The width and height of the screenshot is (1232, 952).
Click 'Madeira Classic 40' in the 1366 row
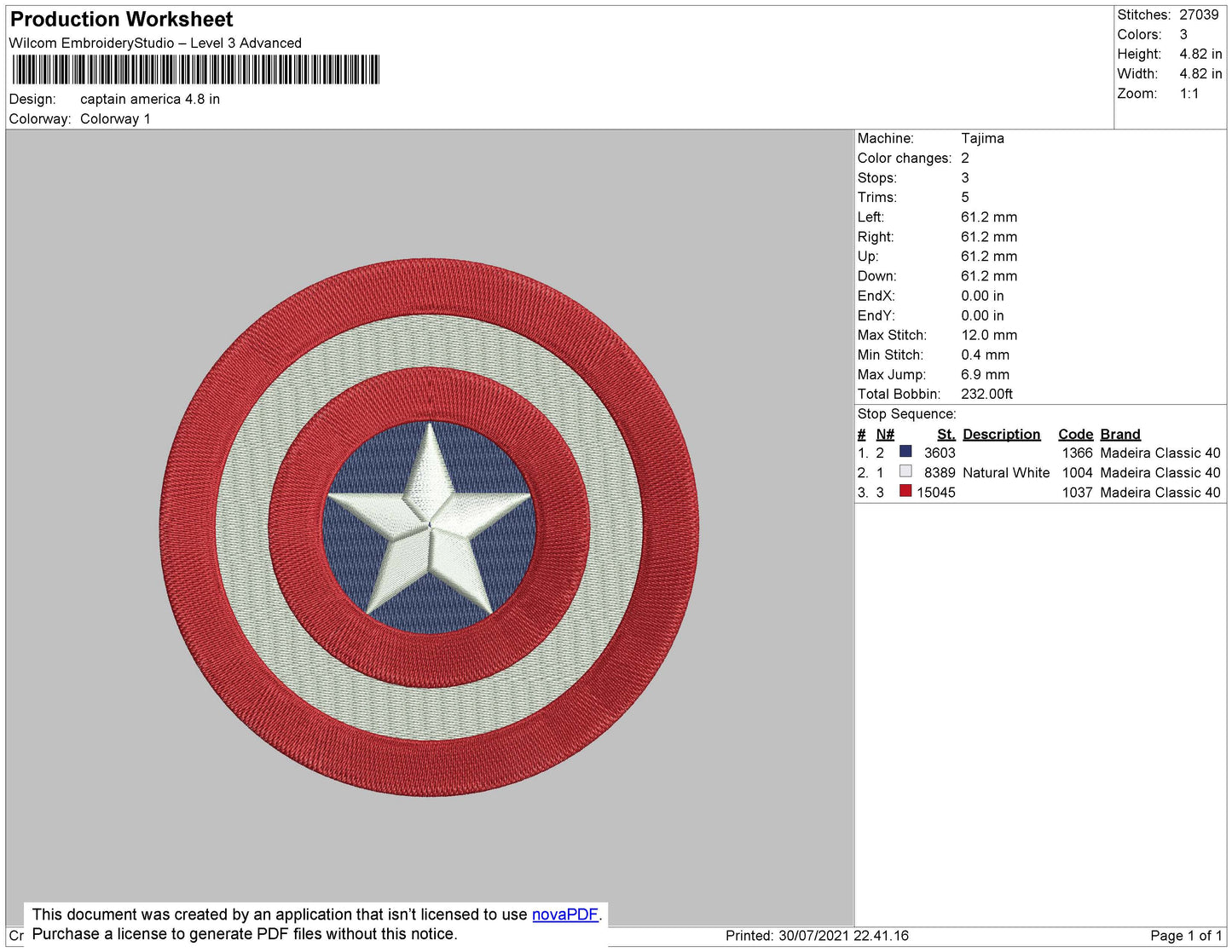[1160, 453]
